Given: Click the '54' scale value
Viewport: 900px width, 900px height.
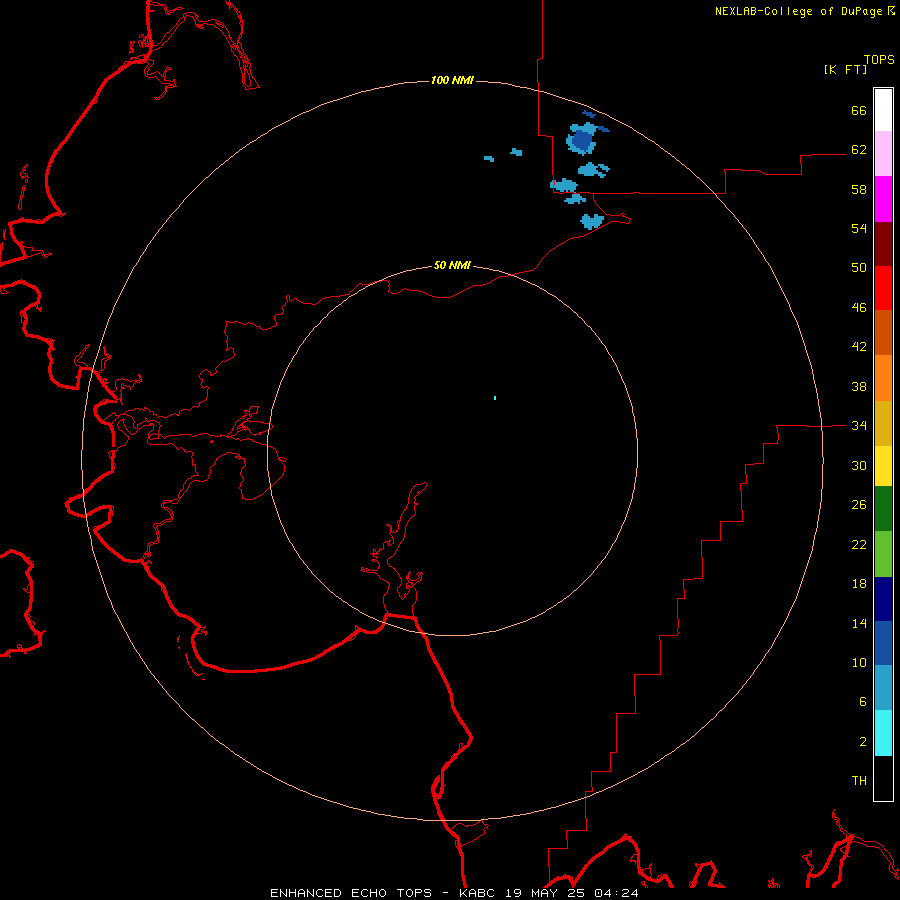Looking at the screenshot, I should [859, 228].
